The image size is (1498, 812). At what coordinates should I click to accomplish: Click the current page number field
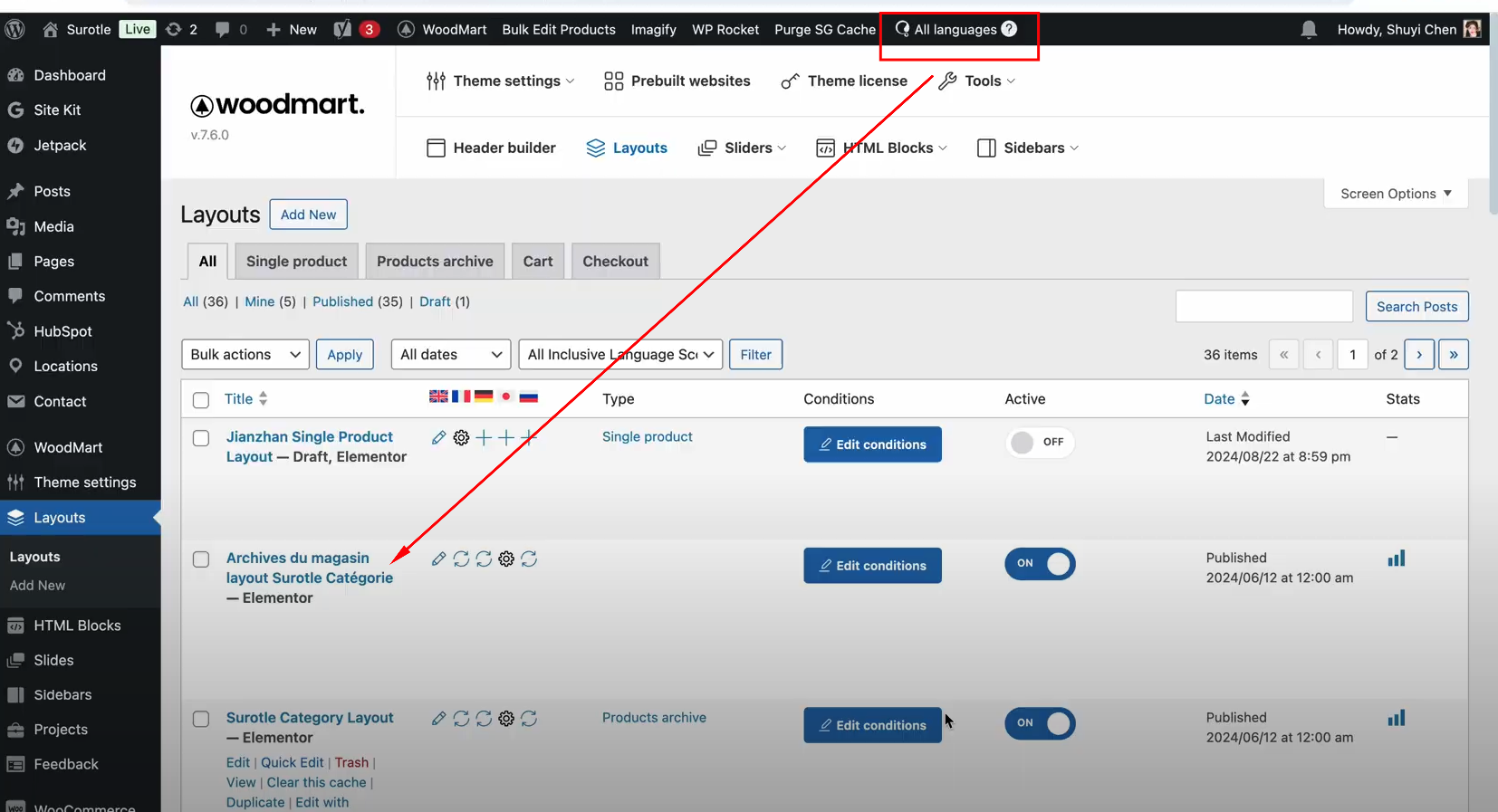(1352, 354)
